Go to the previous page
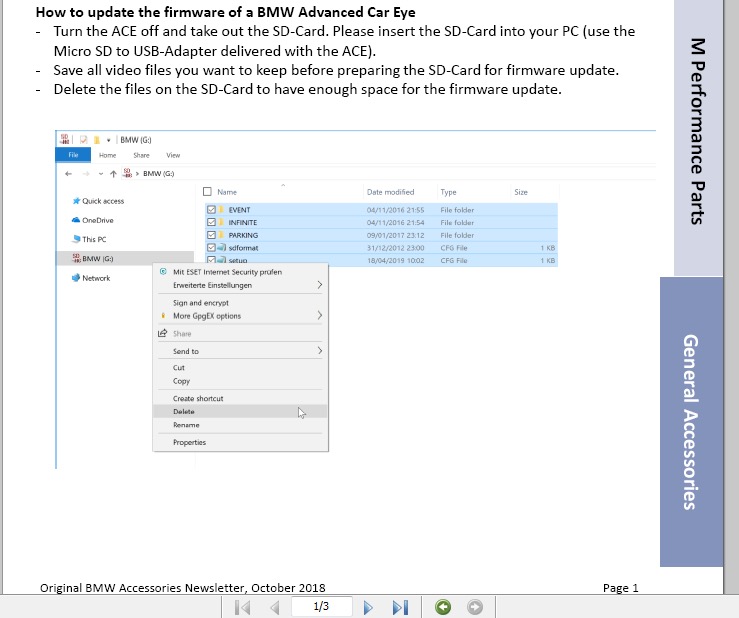The width and height of the screenshot is (739, 618). pyautogui.click(x=275, y=607)
